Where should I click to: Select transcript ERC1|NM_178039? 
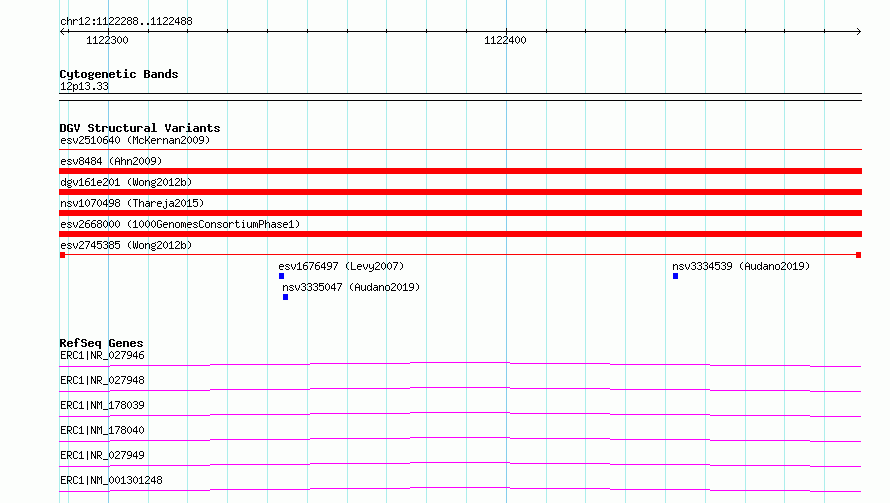coord(102,405)
